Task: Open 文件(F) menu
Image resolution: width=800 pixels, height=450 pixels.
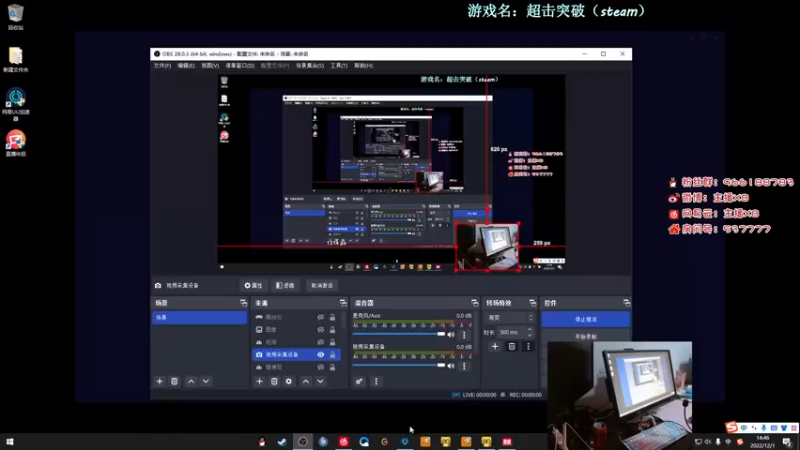Action: (x=162, y=66)
